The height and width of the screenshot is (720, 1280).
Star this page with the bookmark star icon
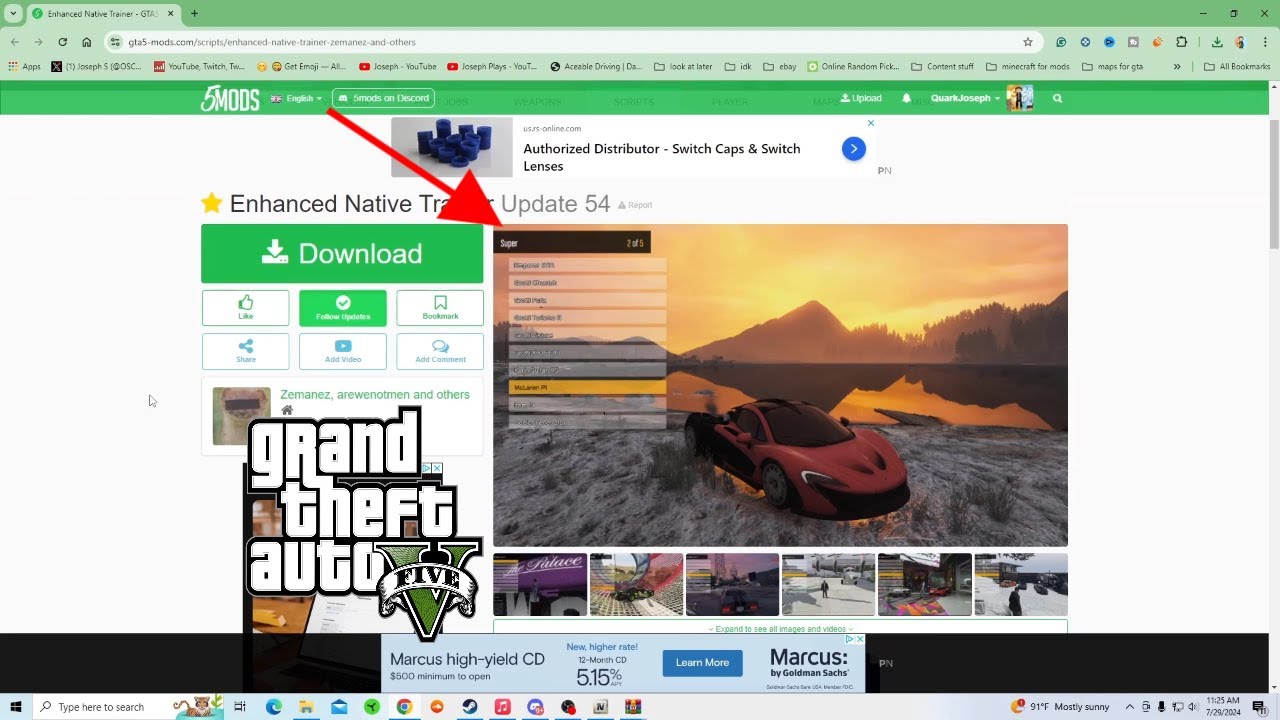point(1027,42)
